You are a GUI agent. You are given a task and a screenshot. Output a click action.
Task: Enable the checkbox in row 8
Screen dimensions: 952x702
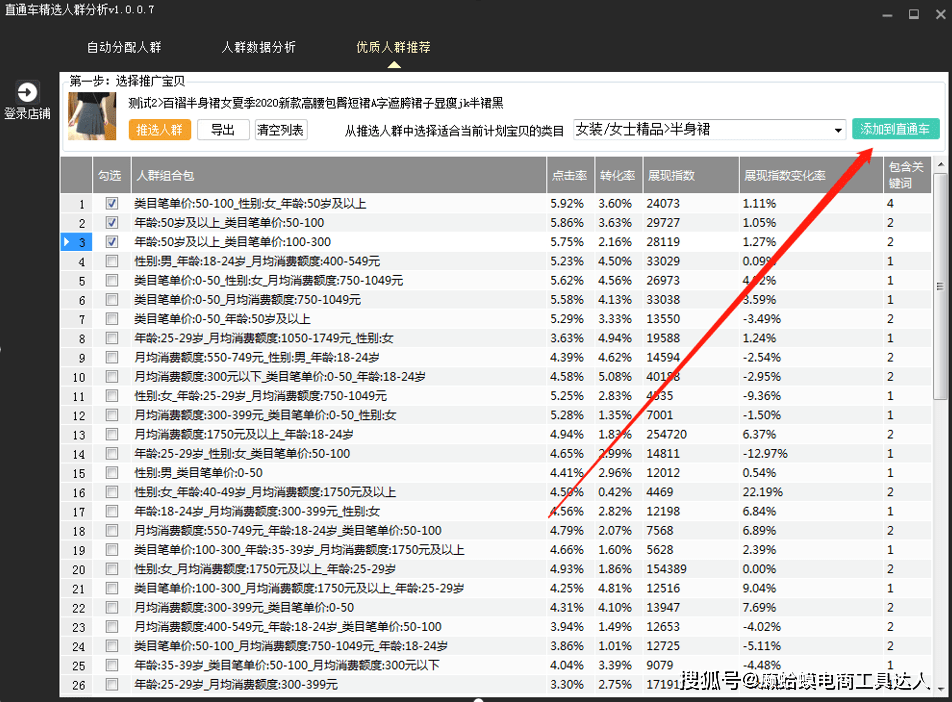[x=112, y=338]
